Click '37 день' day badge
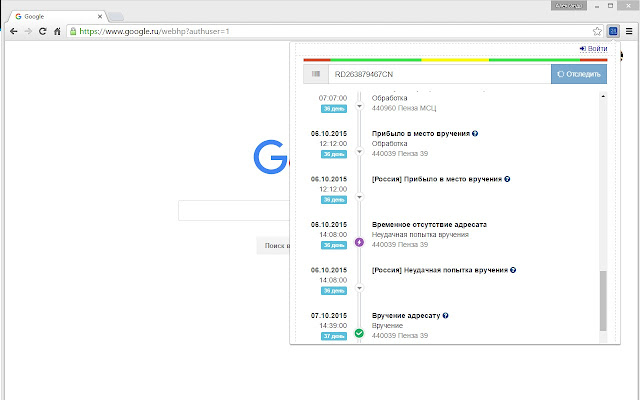Screen dimensions: 640x400 click(x=334, y=336)
